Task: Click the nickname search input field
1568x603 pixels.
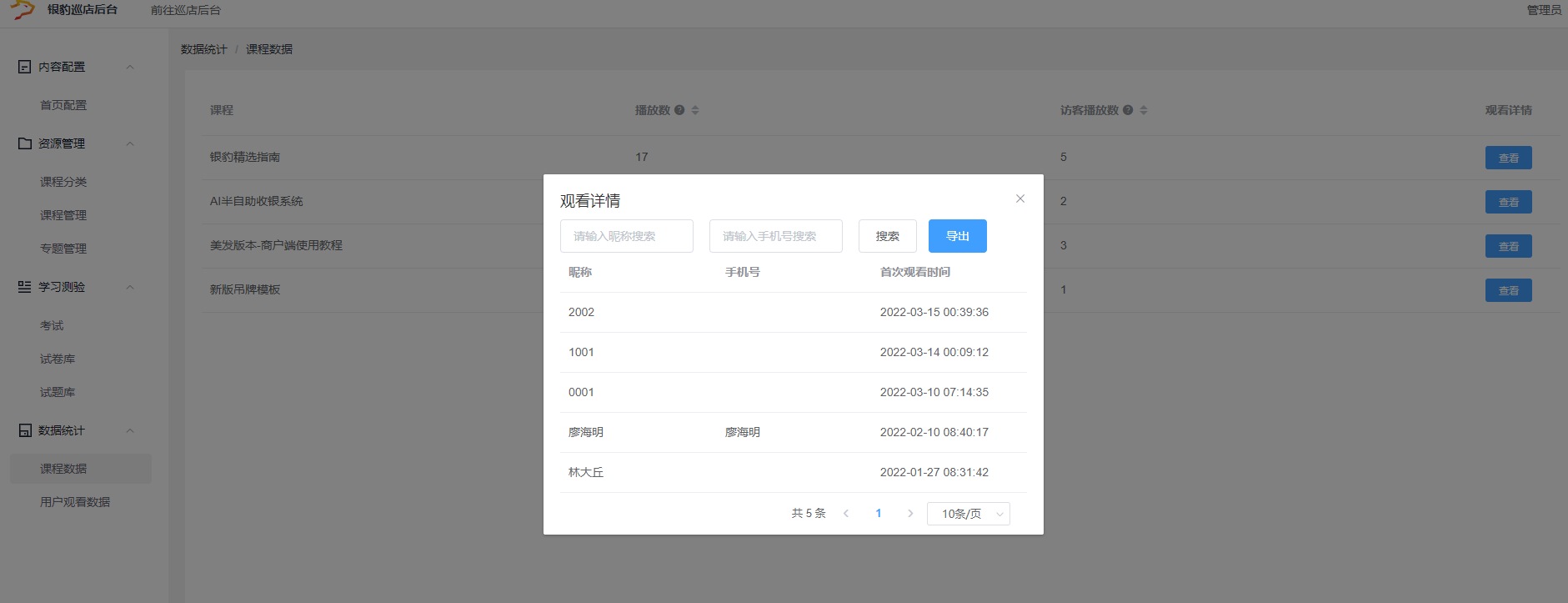Action: point(626,236)
